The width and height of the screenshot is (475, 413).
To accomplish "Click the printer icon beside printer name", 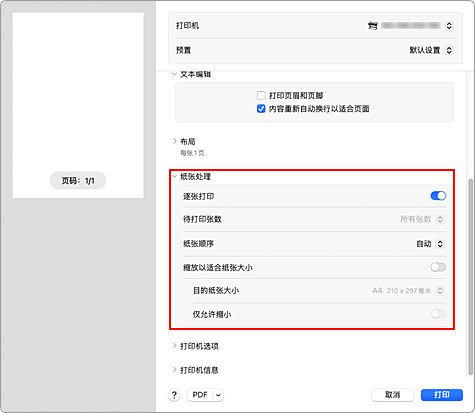I will [373, 26].
